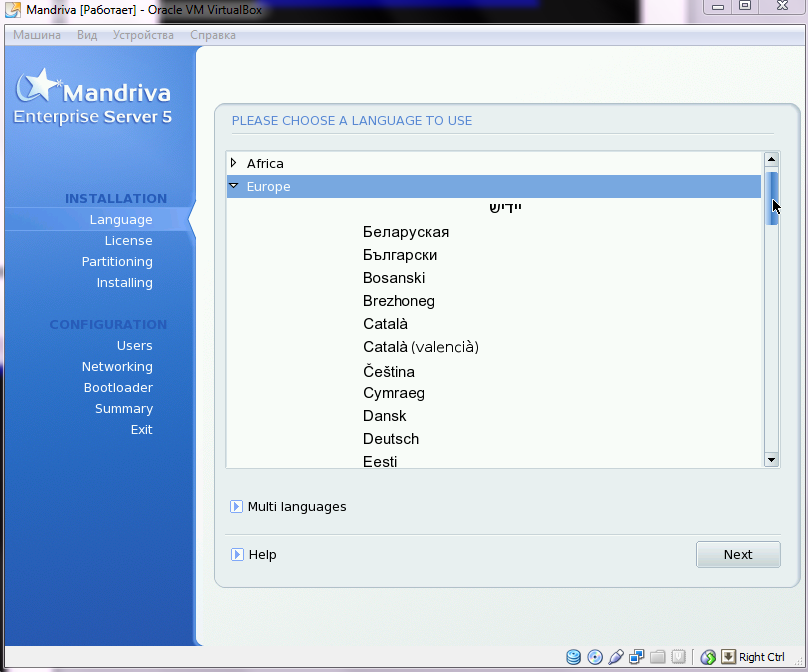Click the video capture status icon

[x=679, y=657]
